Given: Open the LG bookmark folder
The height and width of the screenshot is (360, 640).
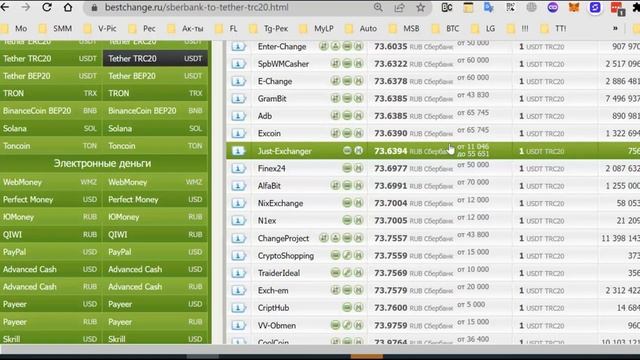Looking at the screenshot, I should pyautogui.click(x=484, y=29).
